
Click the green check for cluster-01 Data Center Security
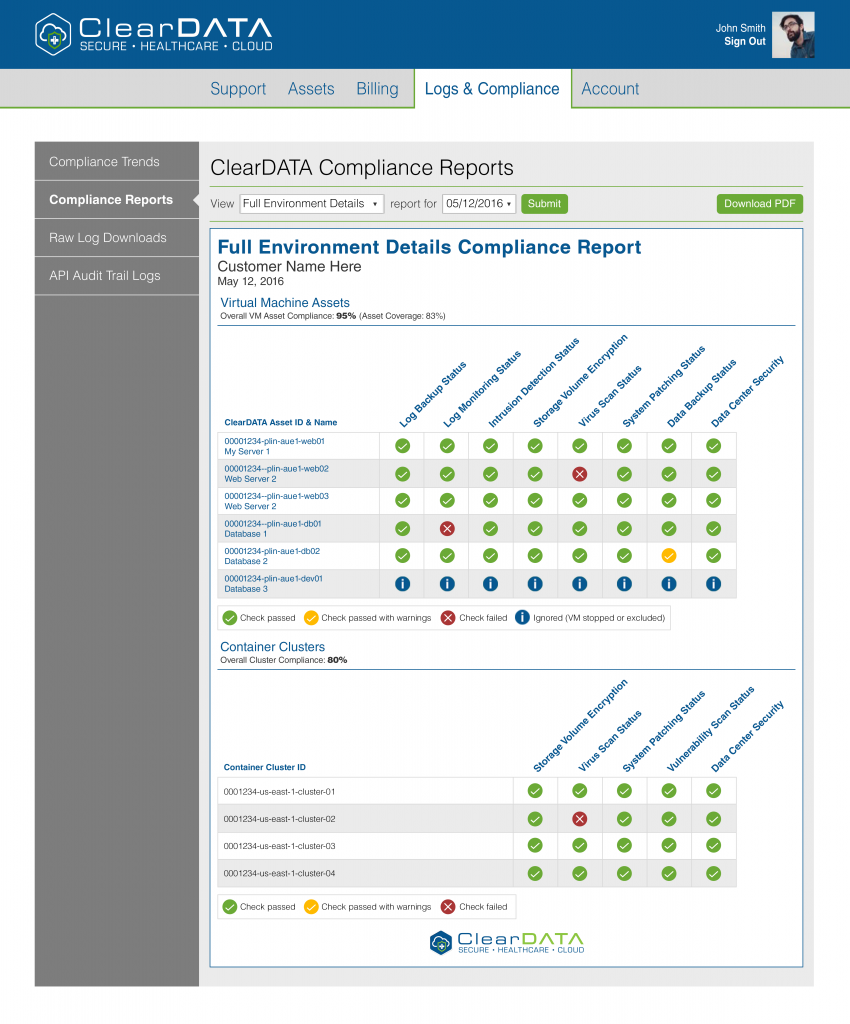pyautogui.click(x=713, y=790)
